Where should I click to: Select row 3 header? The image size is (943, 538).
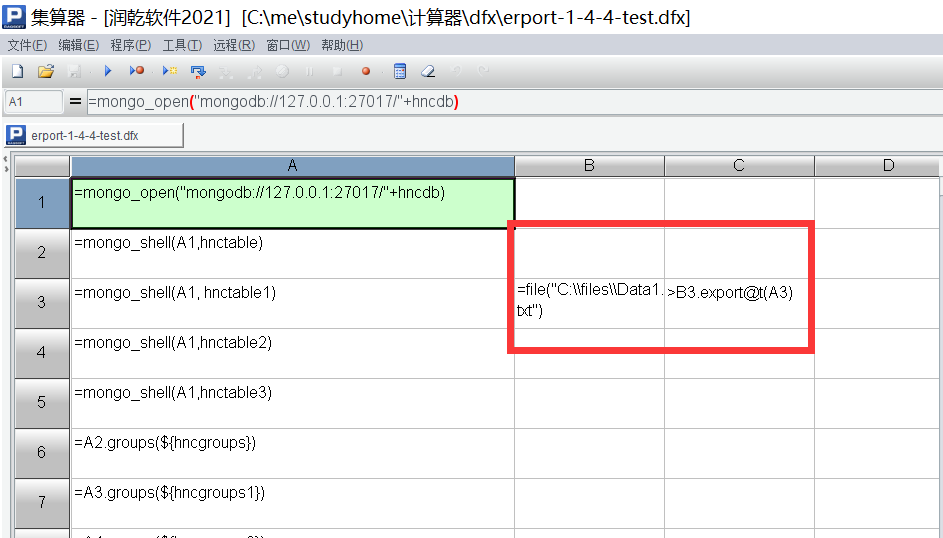41,303
